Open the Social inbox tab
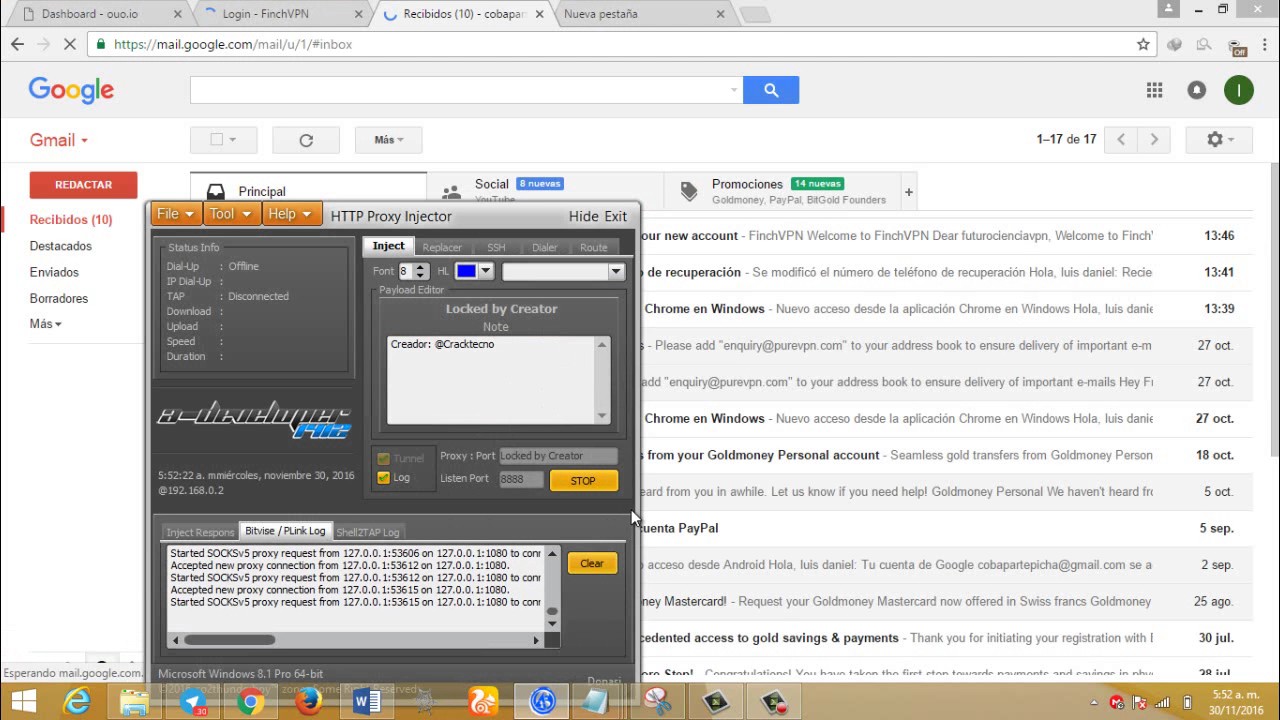The width and height of the screenshot is (1280, 720). coord(545,191)
